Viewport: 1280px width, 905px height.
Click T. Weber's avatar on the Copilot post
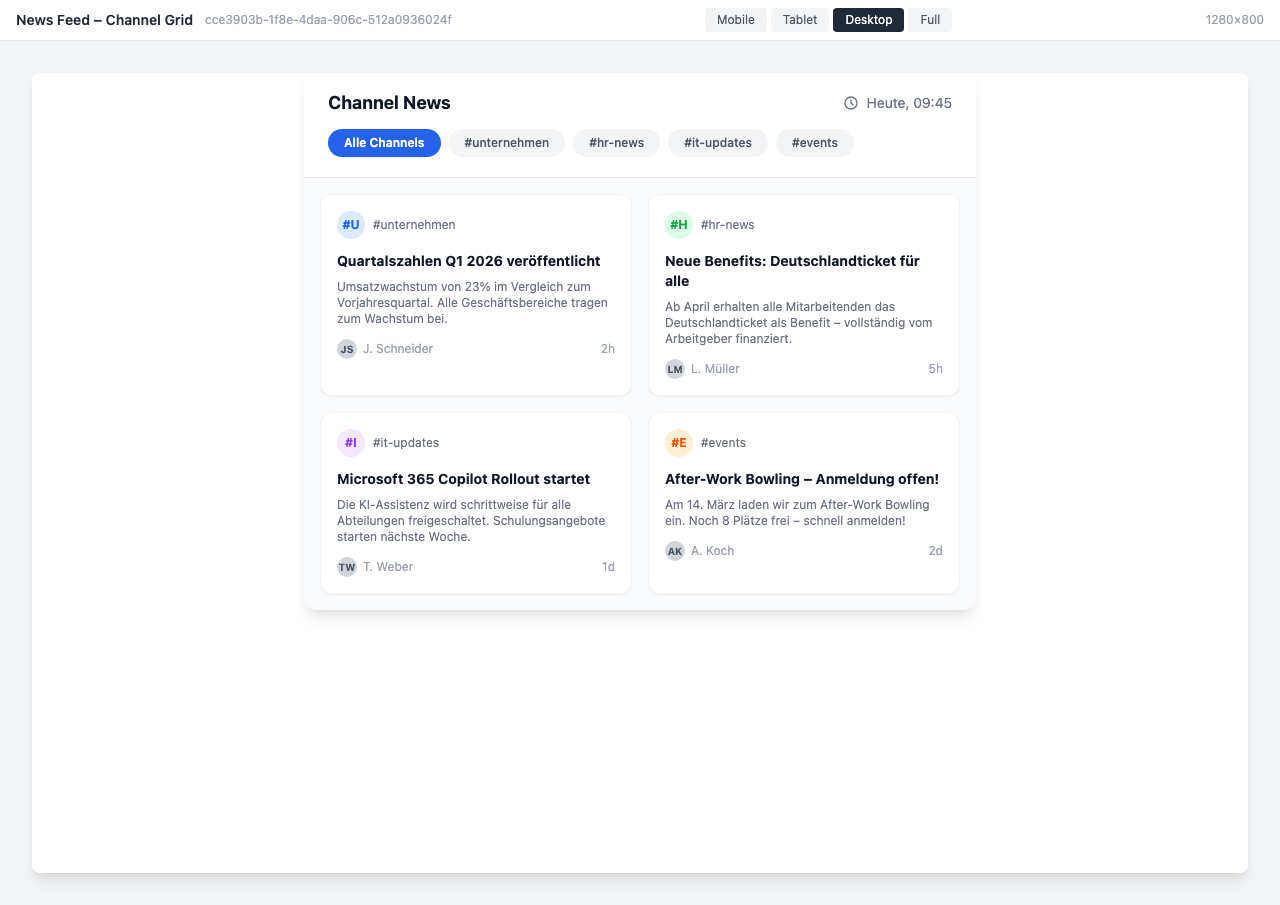(x=347, y=567)
